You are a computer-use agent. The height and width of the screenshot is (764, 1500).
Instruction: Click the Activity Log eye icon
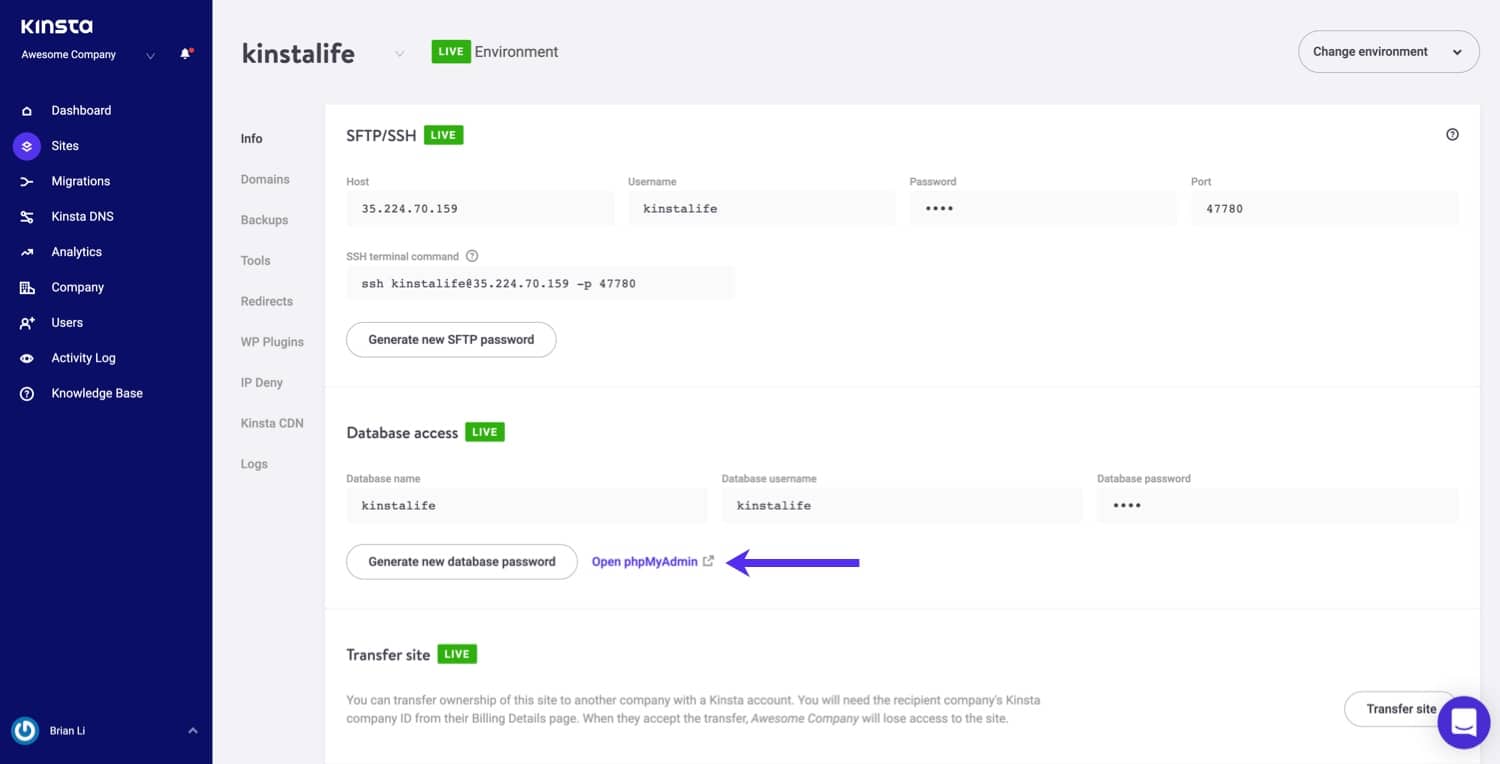click(27, 358)
